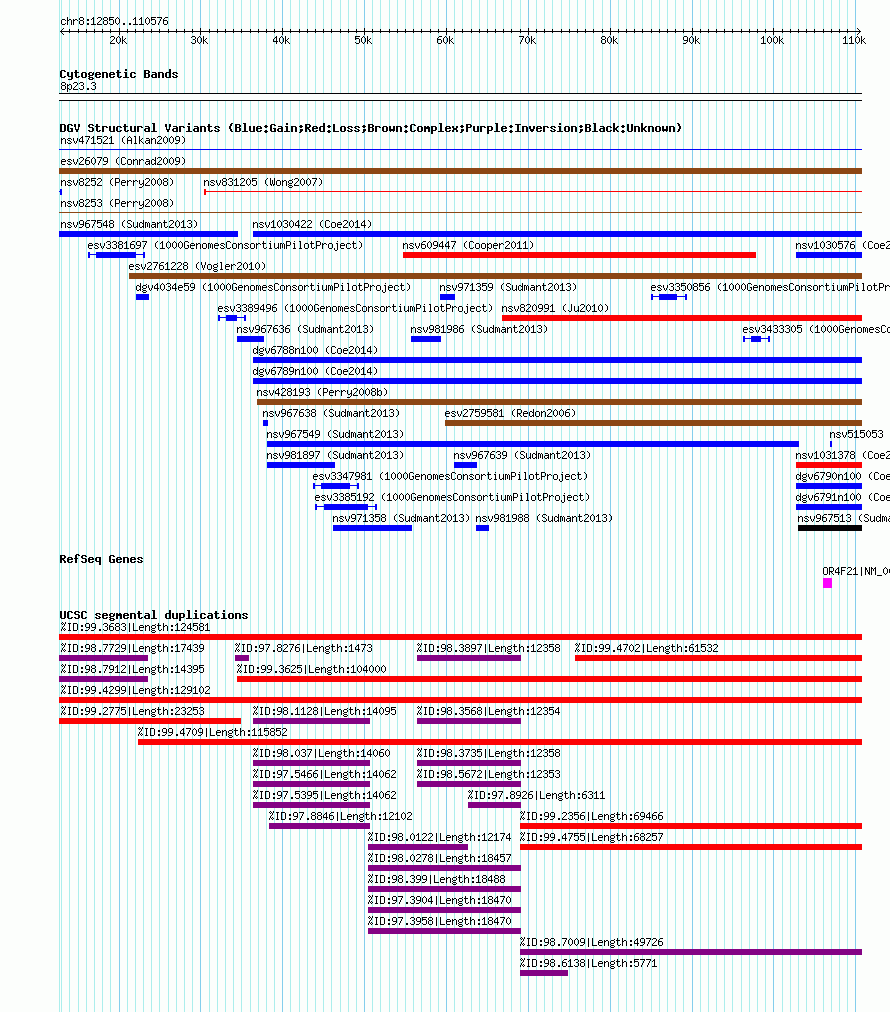Select nsv428193 (Perry2008b) label

pos(322,392)
